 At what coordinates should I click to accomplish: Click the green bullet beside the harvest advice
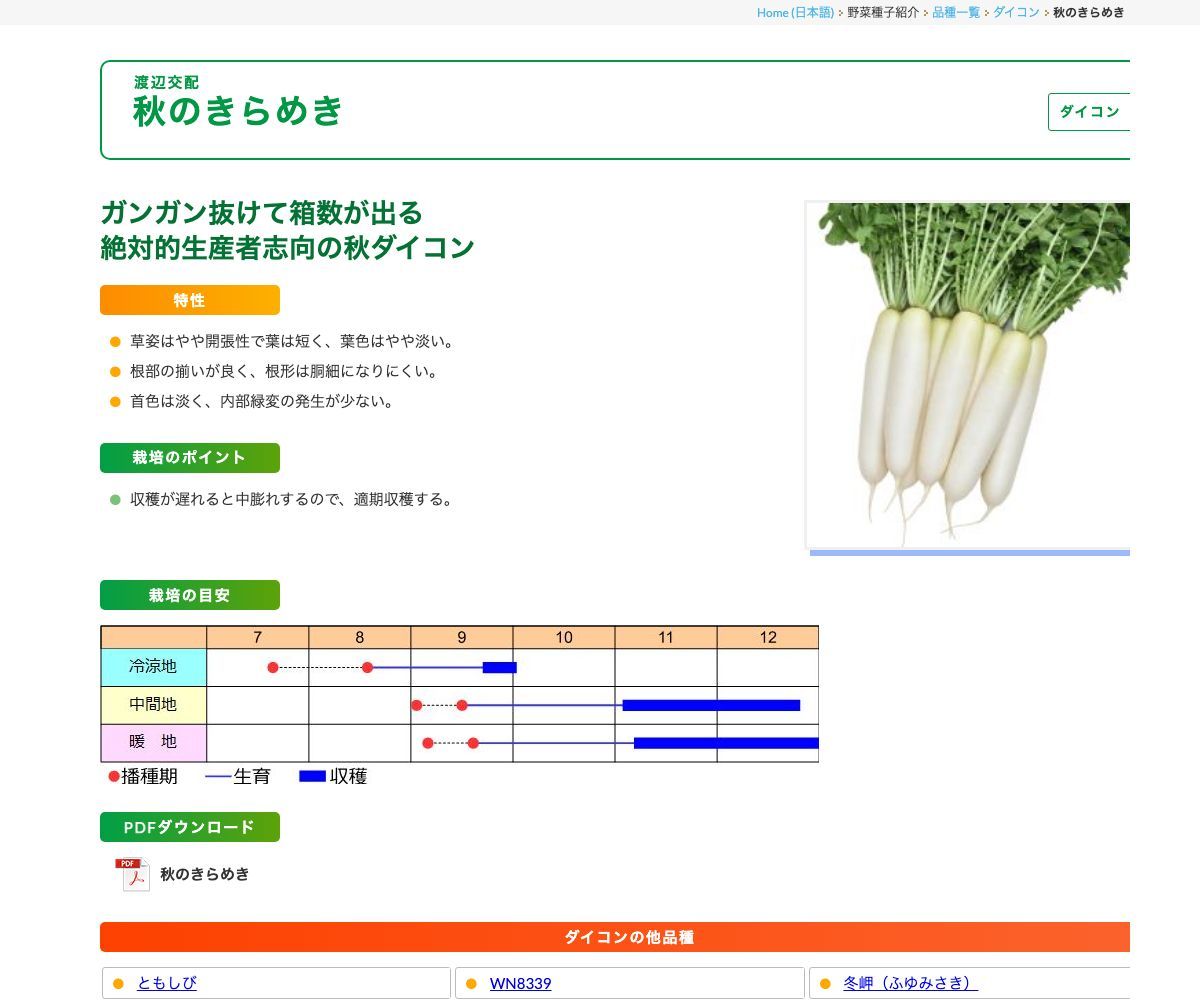pos(112,499)
